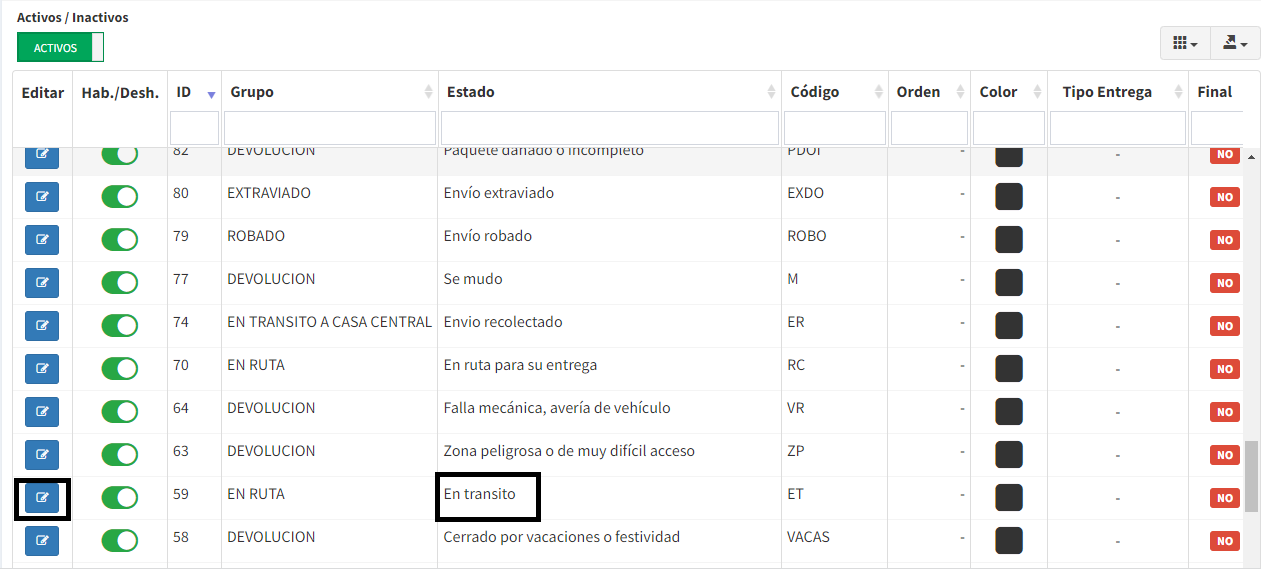This screenshot has height=570, width=1261.
Task: Click edit icon for row ID 80
Action: (42, 196)
